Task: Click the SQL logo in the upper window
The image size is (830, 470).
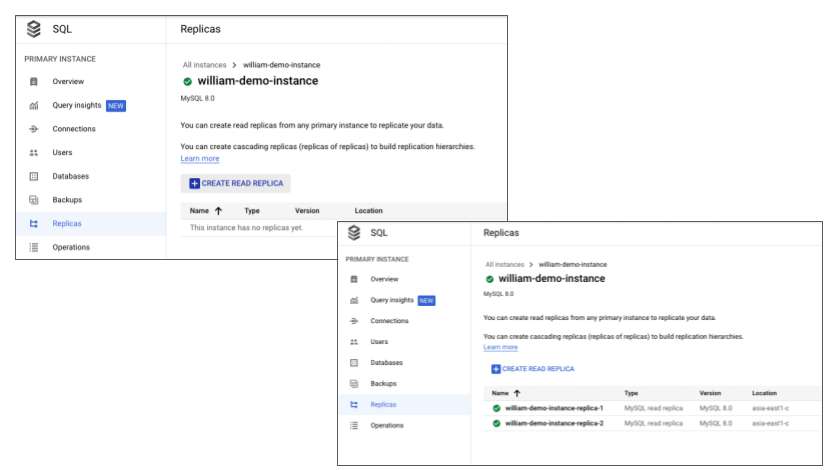Action: pos(34,29)
